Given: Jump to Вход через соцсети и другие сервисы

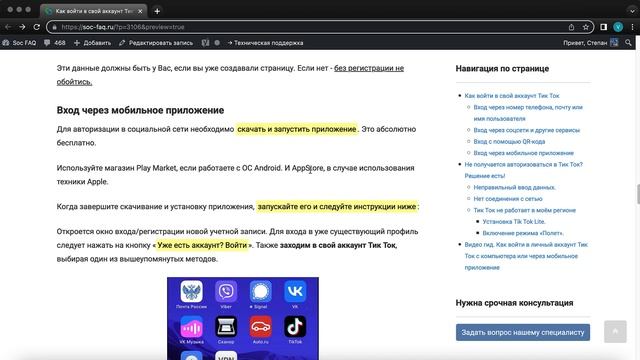Looking at the screenshot, I should click(527, 130).
